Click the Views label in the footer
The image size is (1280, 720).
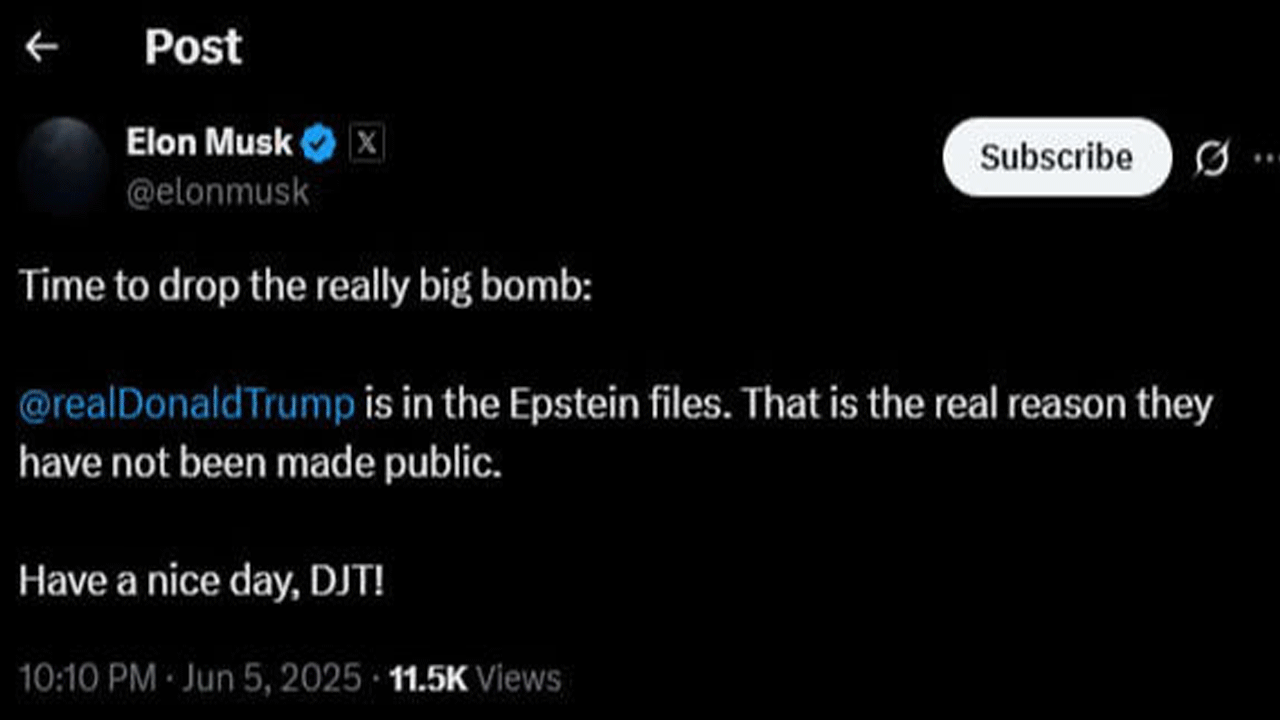518,678
